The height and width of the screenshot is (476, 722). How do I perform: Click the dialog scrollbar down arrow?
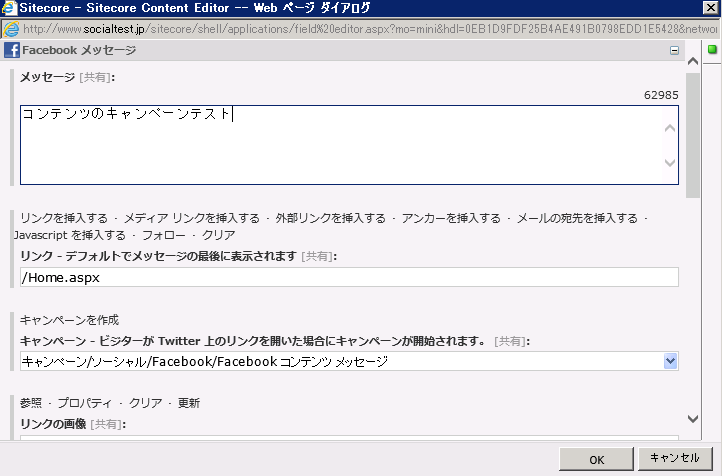pos(693,419)
